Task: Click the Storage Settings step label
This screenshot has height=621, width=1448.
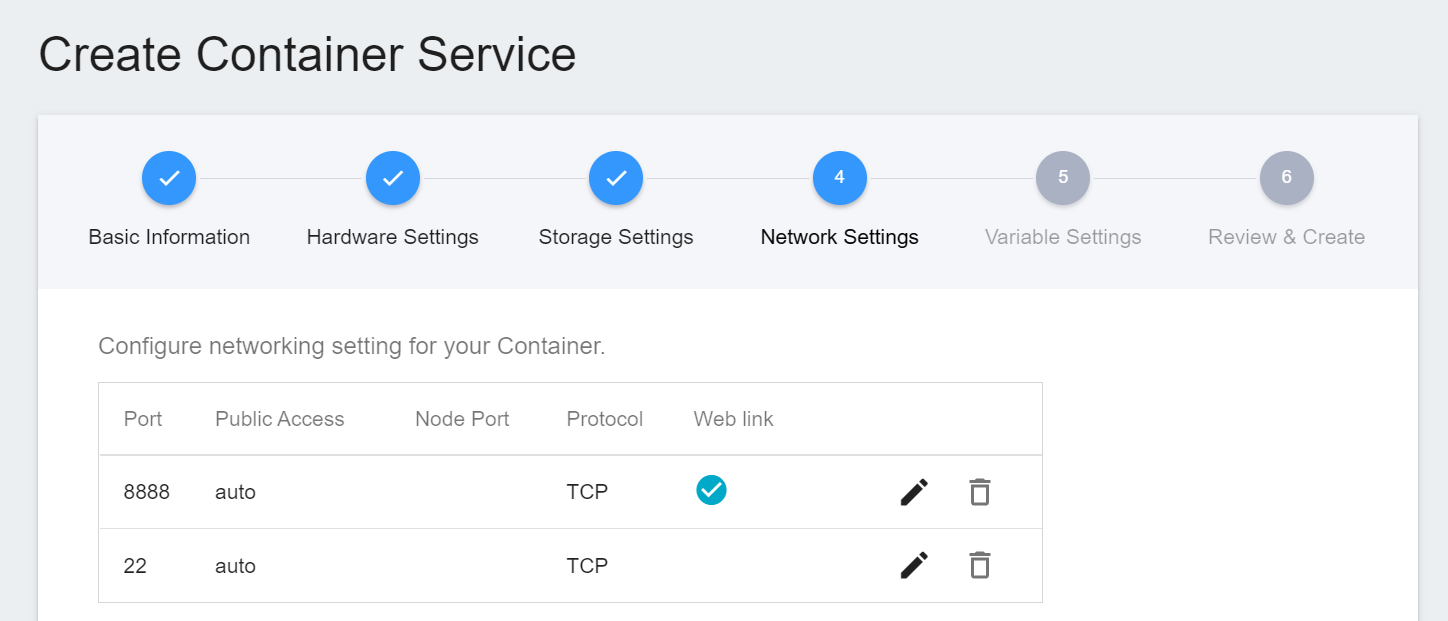Action: [x=616, y=237]
